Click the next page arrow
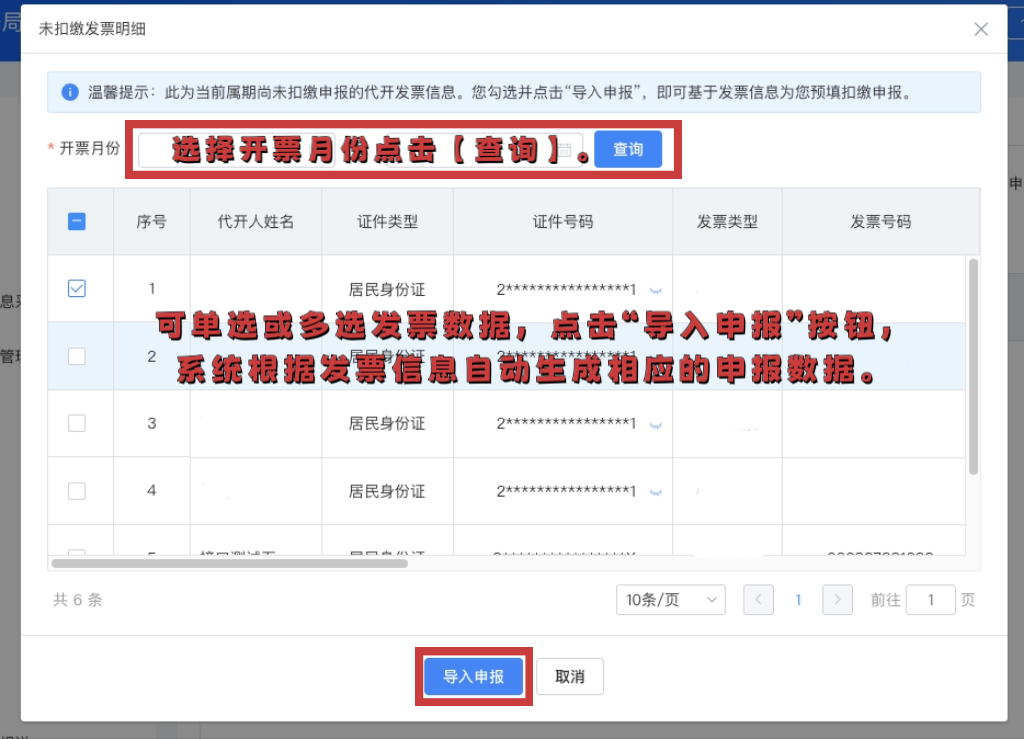Image resolution: width=1024 pixels, height=739 pixels. click(837, 599)
